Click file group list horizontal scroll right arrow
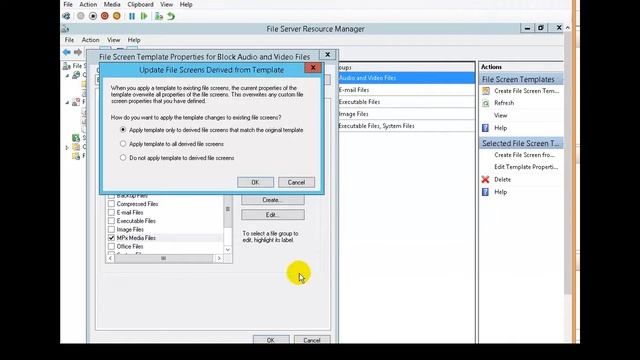 tap(219, 258)
